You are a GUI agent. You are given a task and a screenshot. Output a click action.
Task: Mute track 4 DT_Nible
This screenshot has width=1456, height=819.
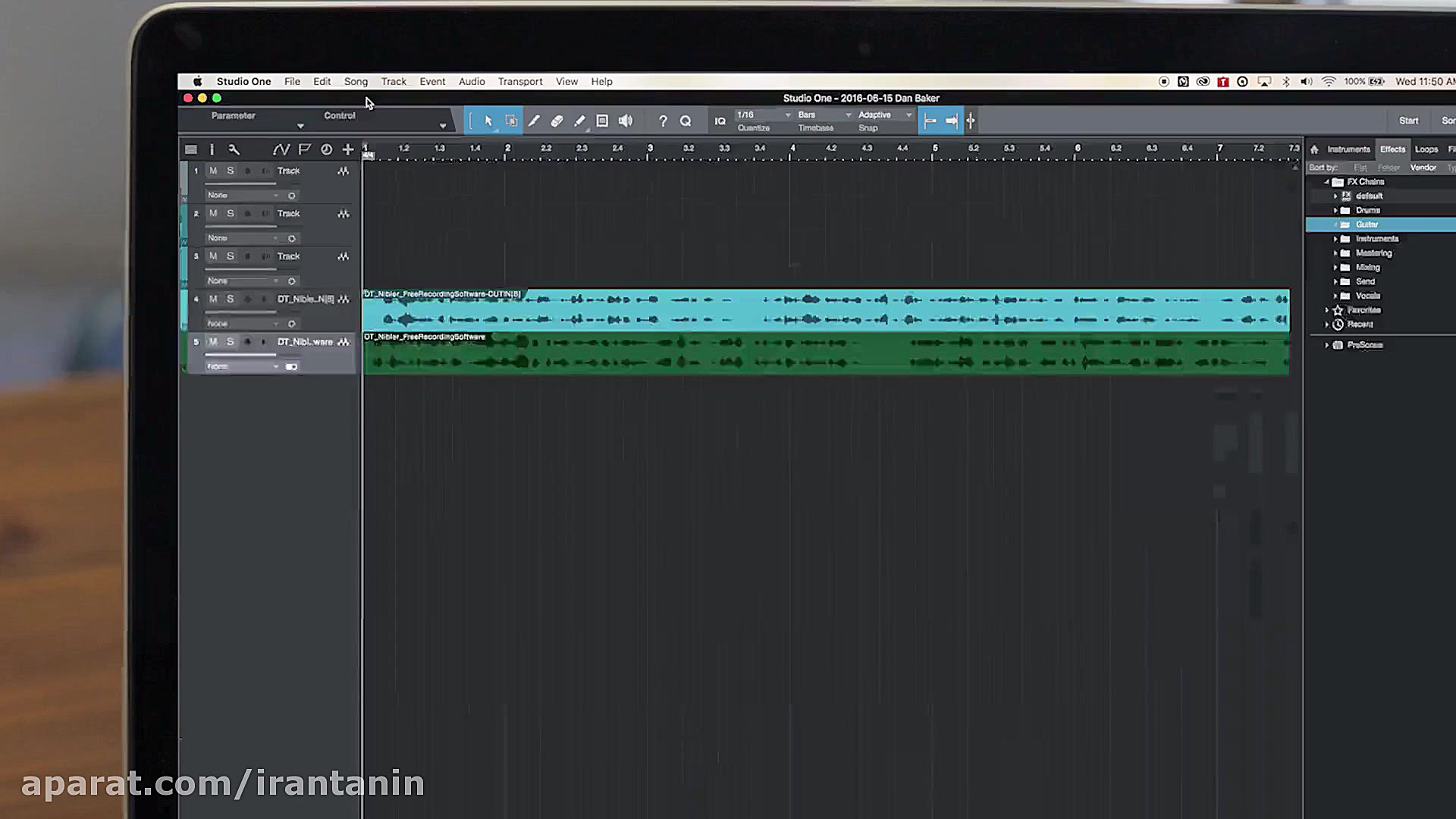pos(213,299)
